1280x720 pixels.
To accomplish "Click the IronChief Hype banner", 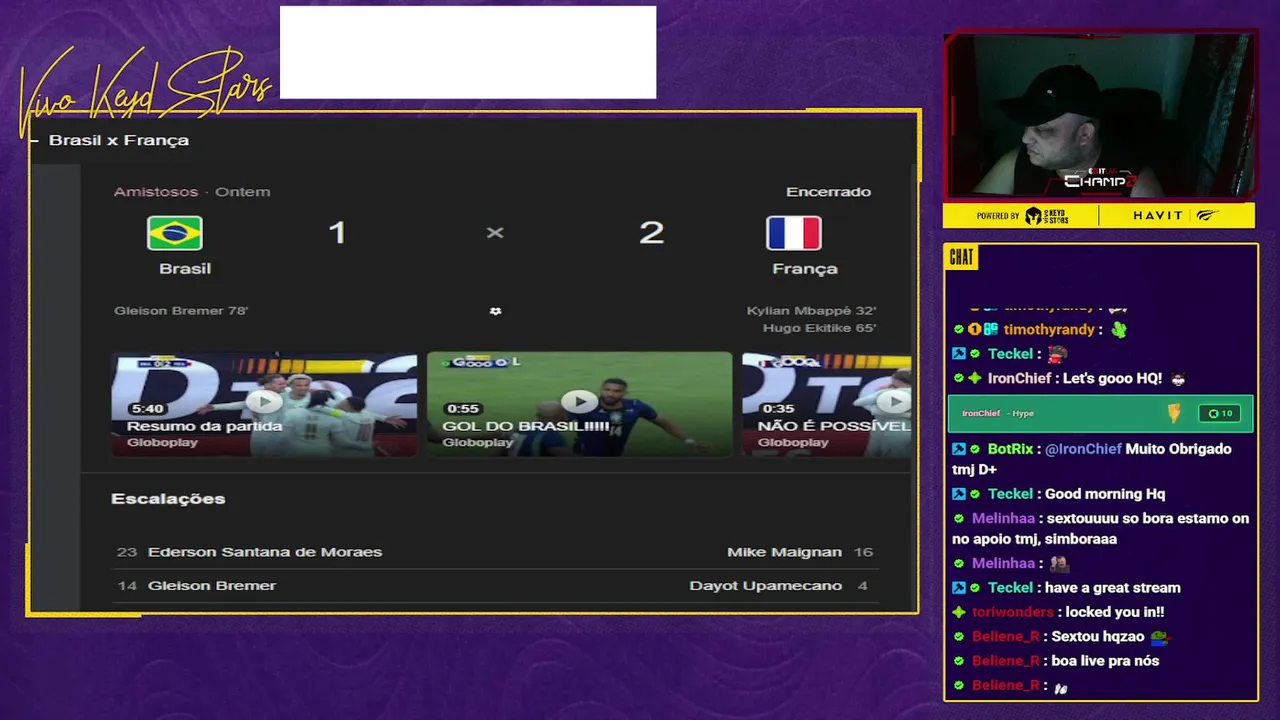I will coord(1100,413).
